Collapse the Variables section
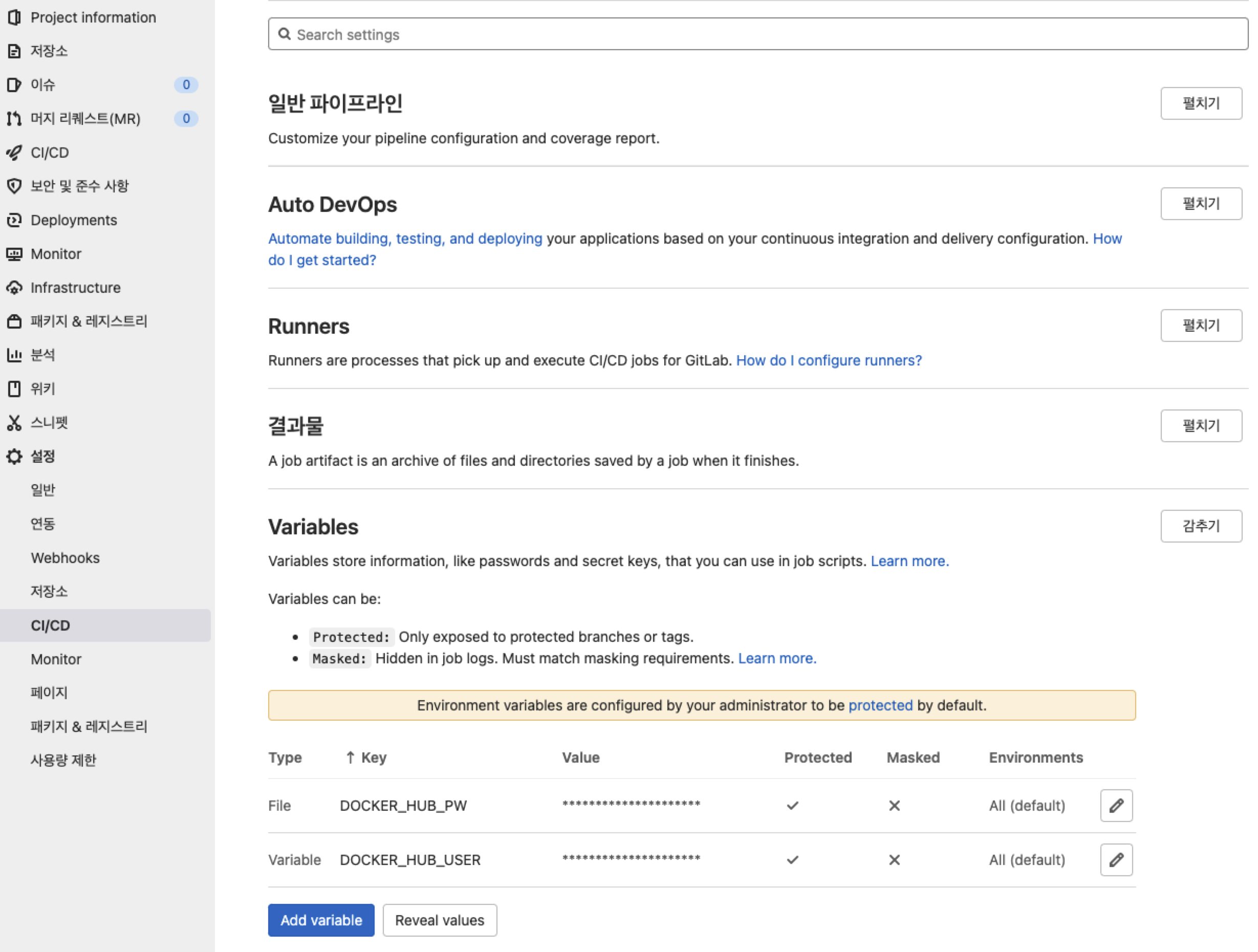Viewport: 1258px width, 952px height. pos(1201,526)
